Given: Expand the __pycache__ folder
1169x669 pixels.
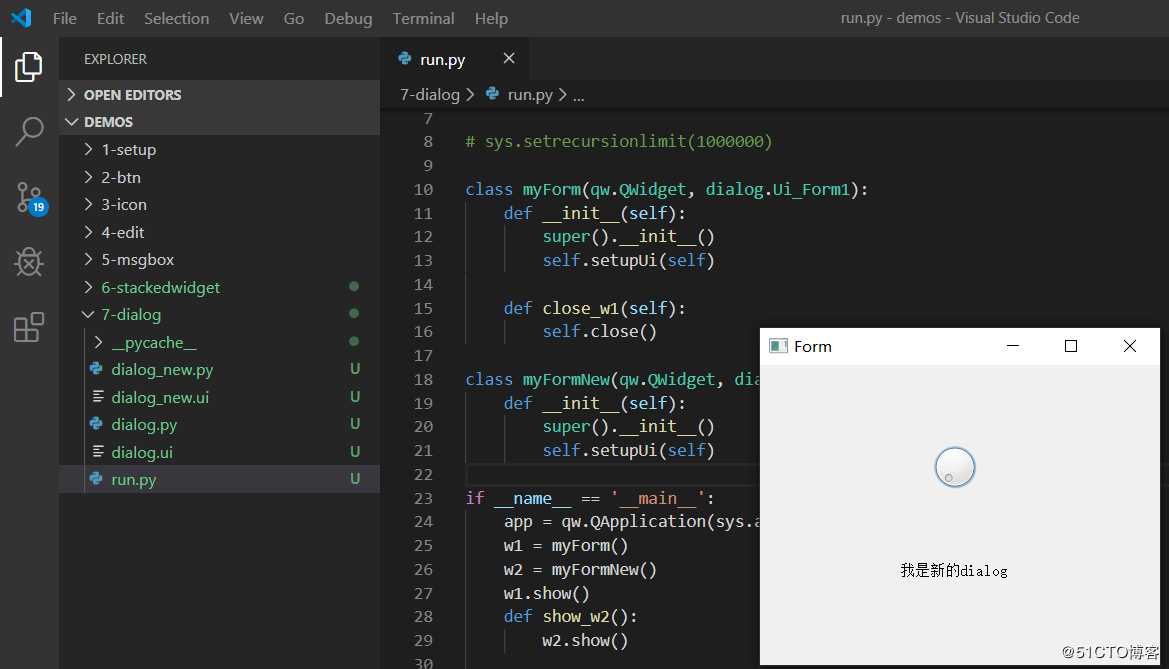Looking at the screenshot, I should tap(154, 342).
